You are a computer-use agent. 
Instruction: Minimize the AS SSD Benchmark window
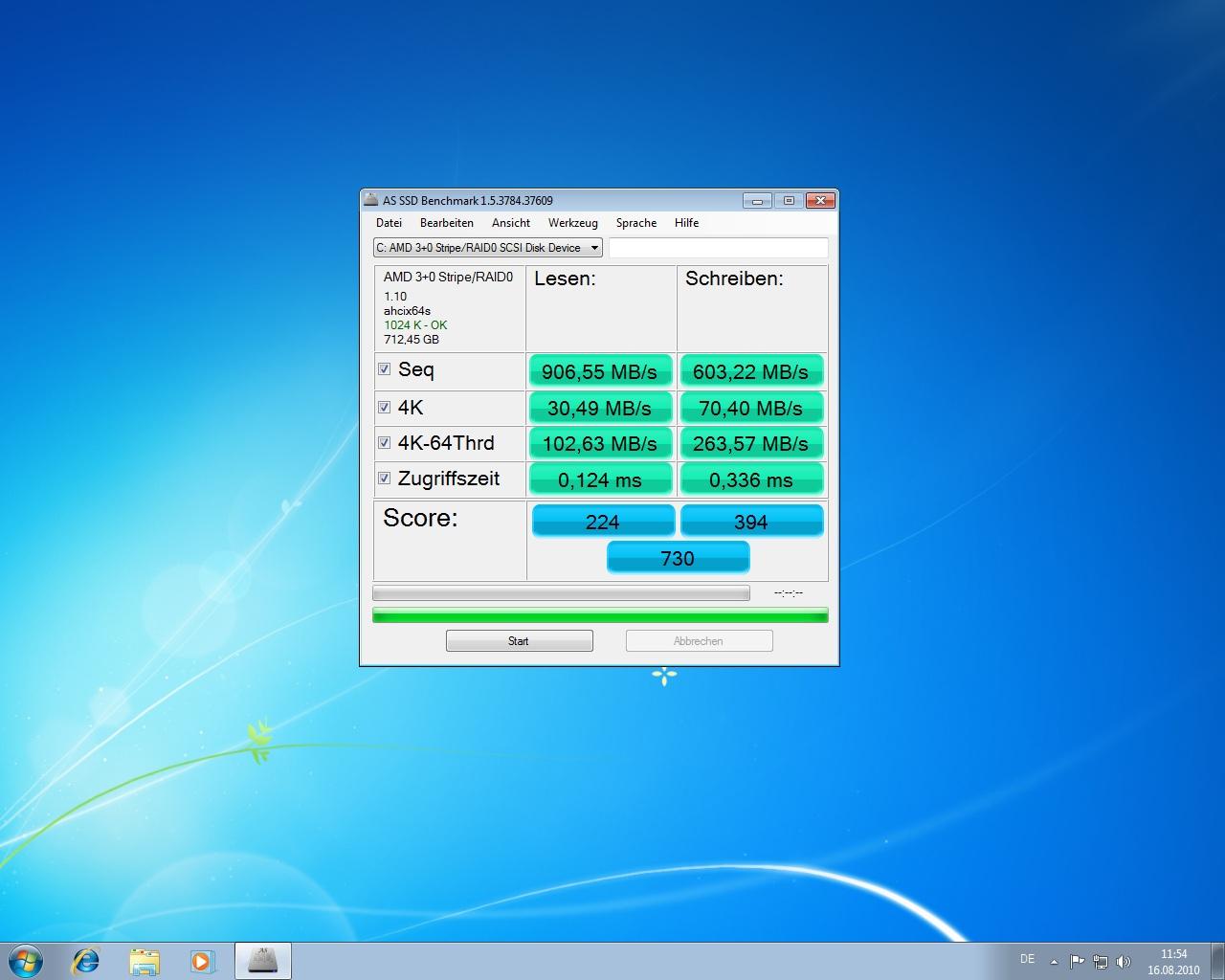pos(758,201)
